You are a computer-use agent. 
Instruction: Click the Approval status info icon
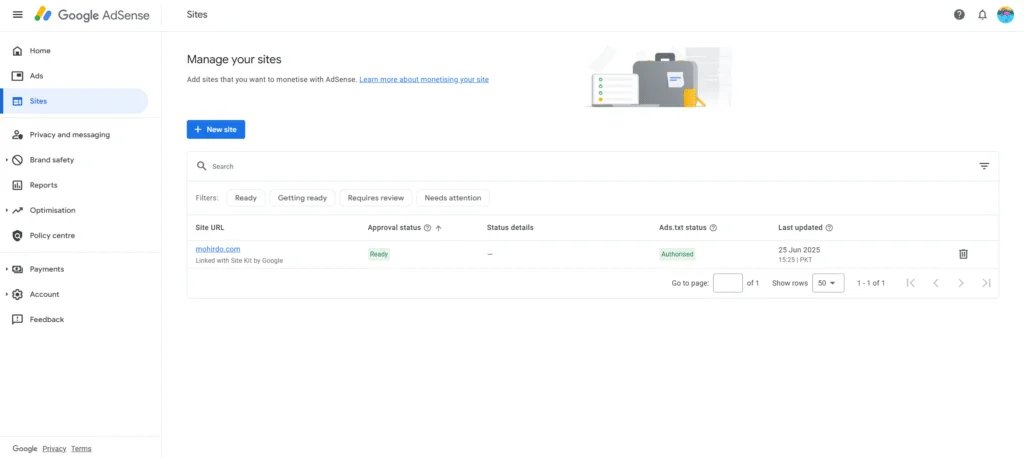click(427, 228)
